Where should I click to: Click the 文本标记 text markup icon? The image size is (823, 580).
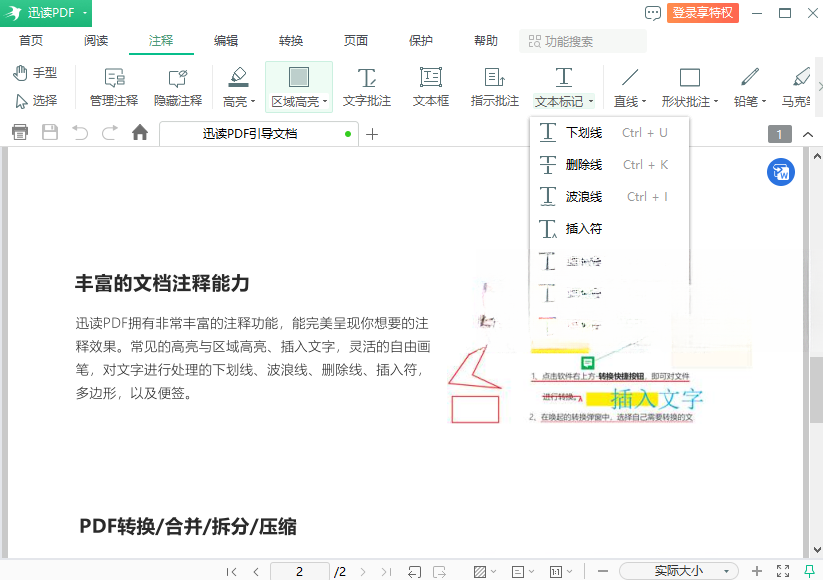pyautogui.click(x=564, y=78)
